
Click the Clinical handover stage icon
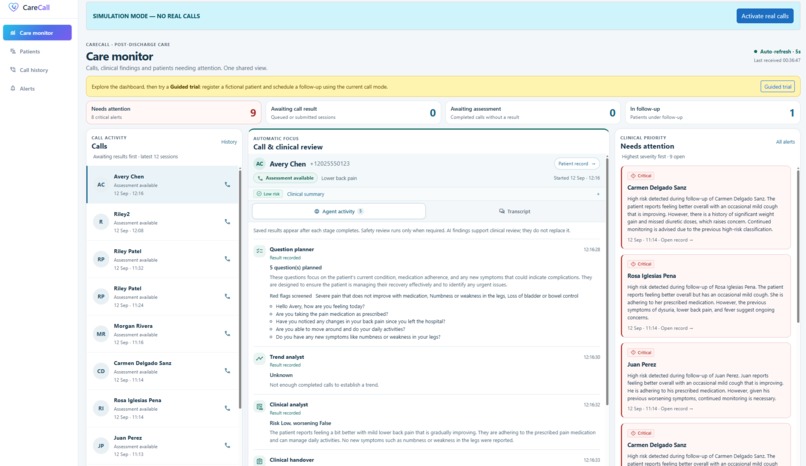pyautogui.click(x=260, y=461)
